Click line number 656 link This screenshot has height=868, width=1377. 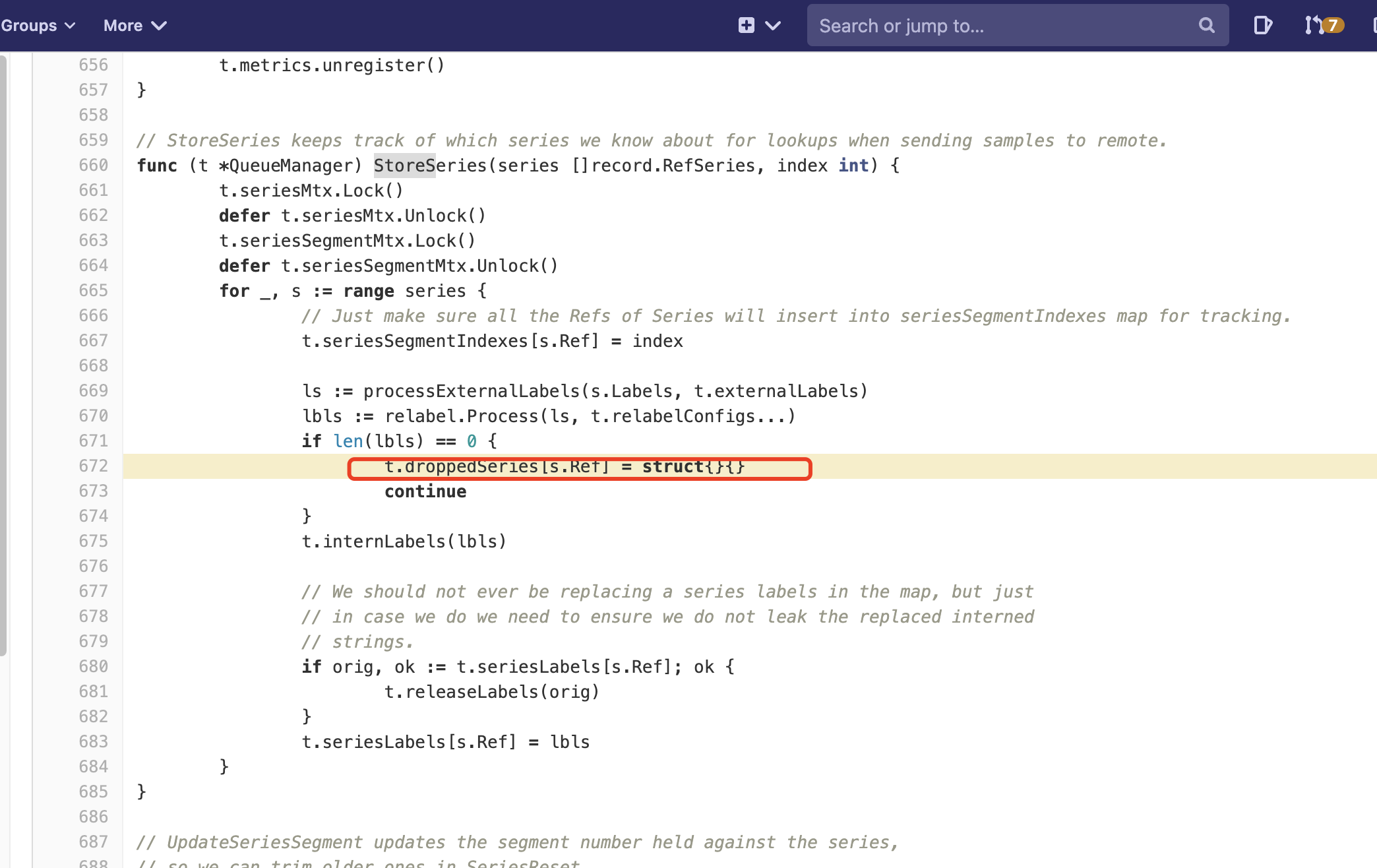[x=93, y=65]
